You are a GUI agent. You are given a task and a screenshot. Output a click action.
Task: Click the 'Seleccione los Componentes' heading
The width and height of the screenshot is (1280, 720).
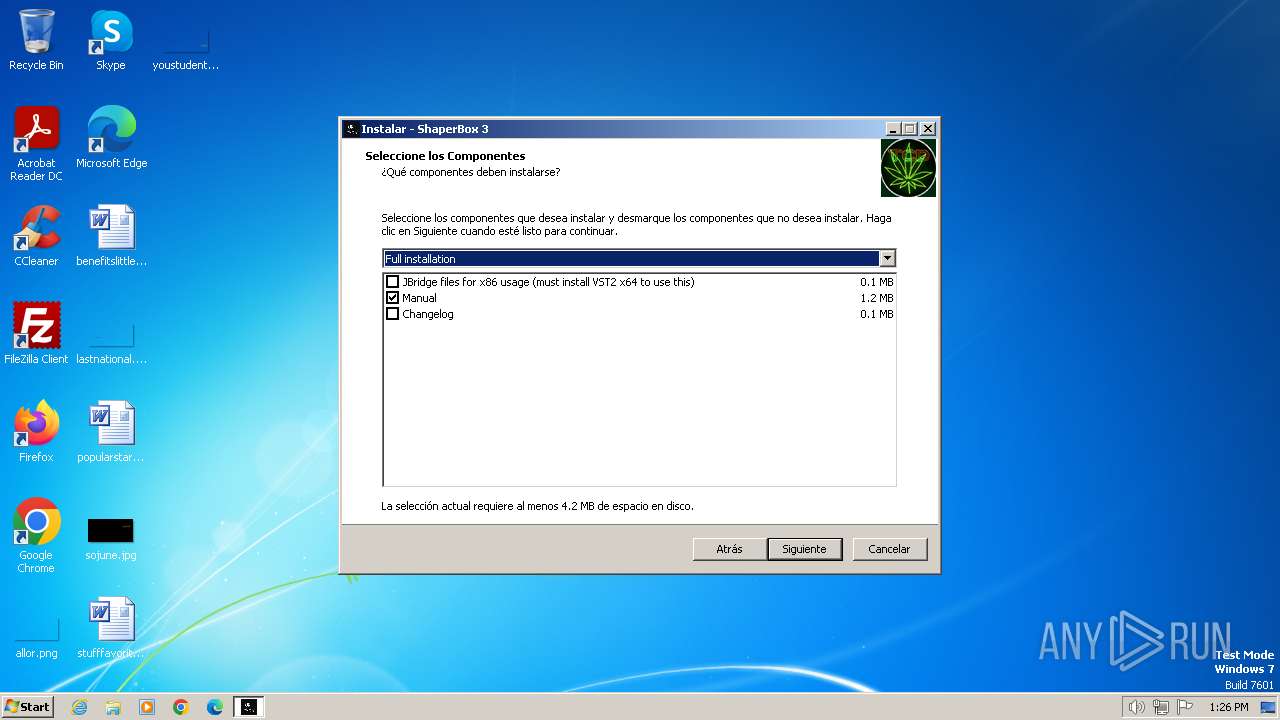pos(445,156)
